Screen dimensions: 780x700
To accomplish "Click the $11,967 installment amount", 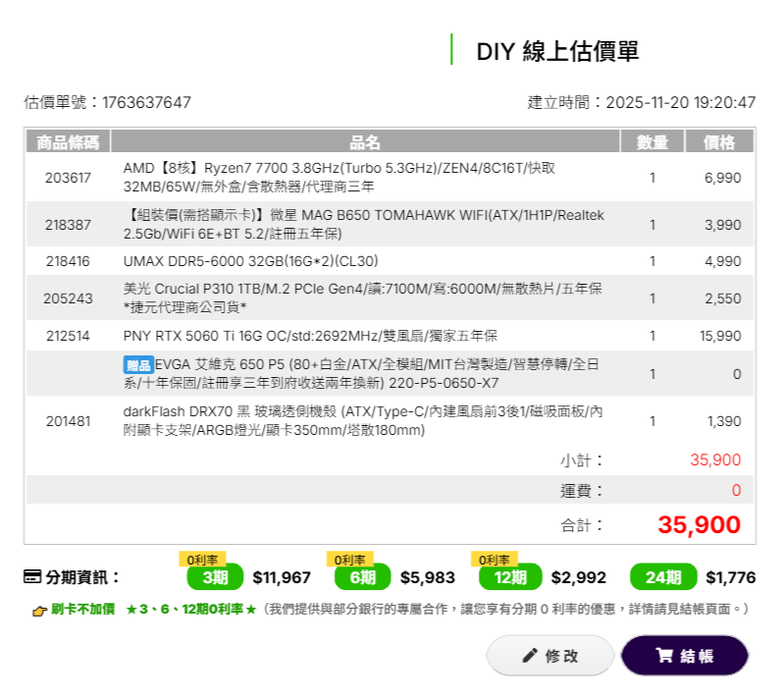I will [x=282, y=578].
